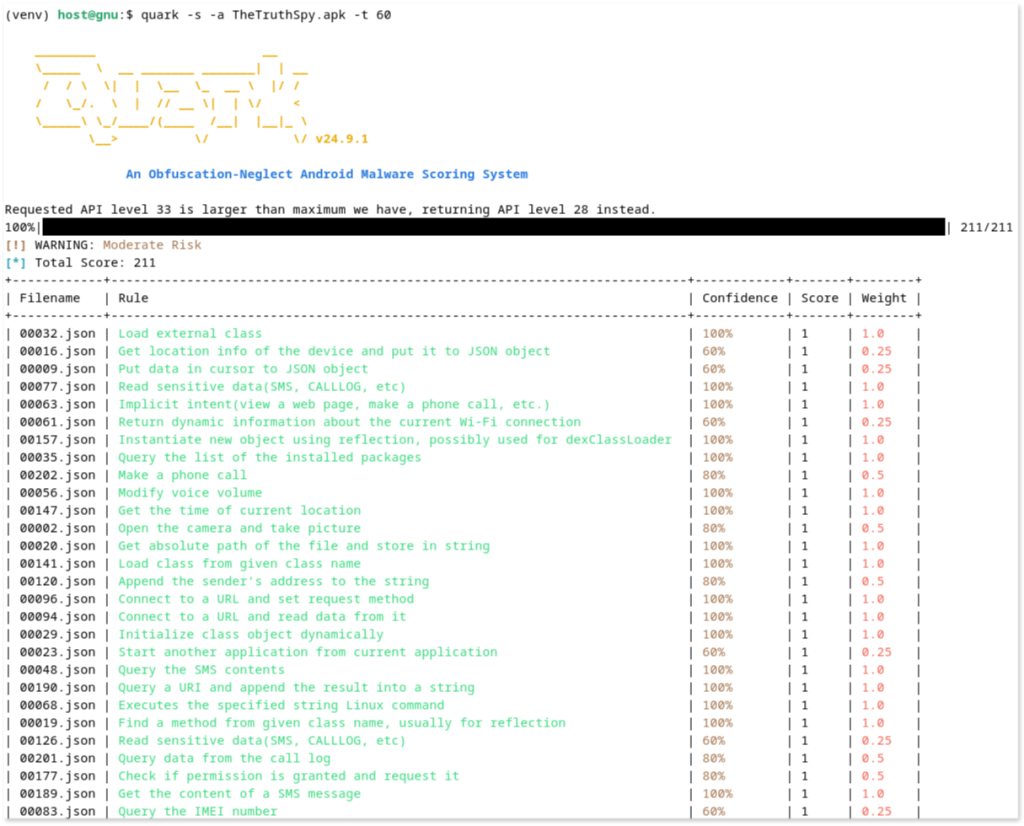Viewport: 1024px width, 826px height.
Task: Click the 00201.json filename entry
Action: click(57, 758)
